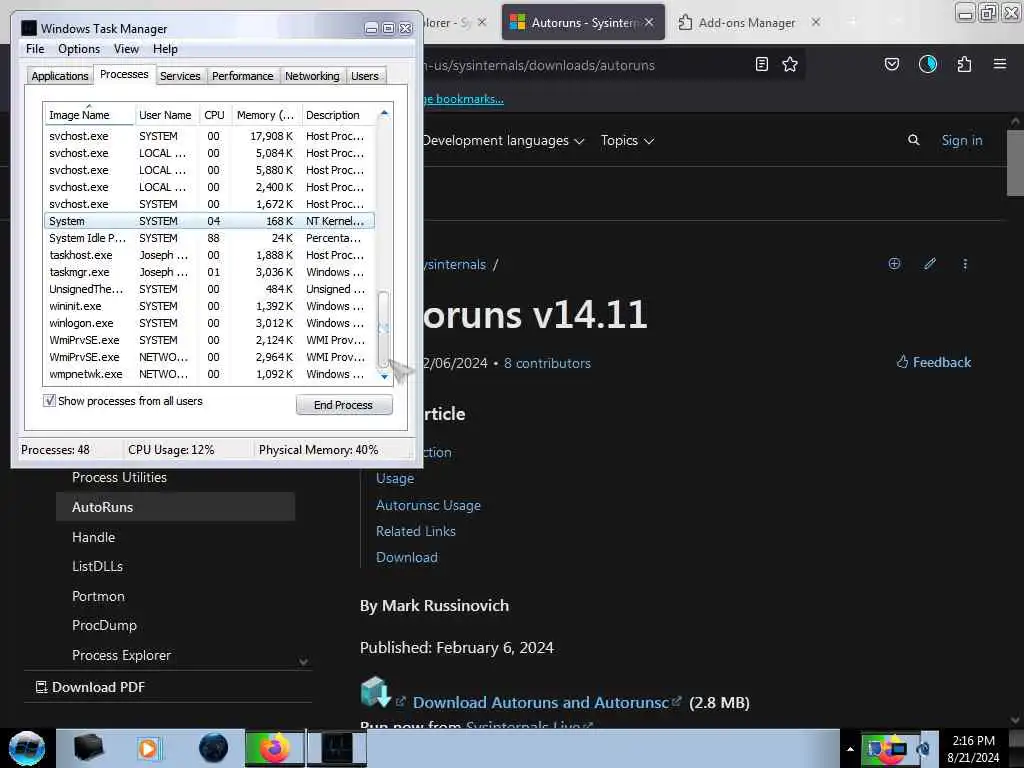The height and width of the screenshot is (768, 1024).
Task: Click the Task Manager taskbar button
Action: click(337, 748)
